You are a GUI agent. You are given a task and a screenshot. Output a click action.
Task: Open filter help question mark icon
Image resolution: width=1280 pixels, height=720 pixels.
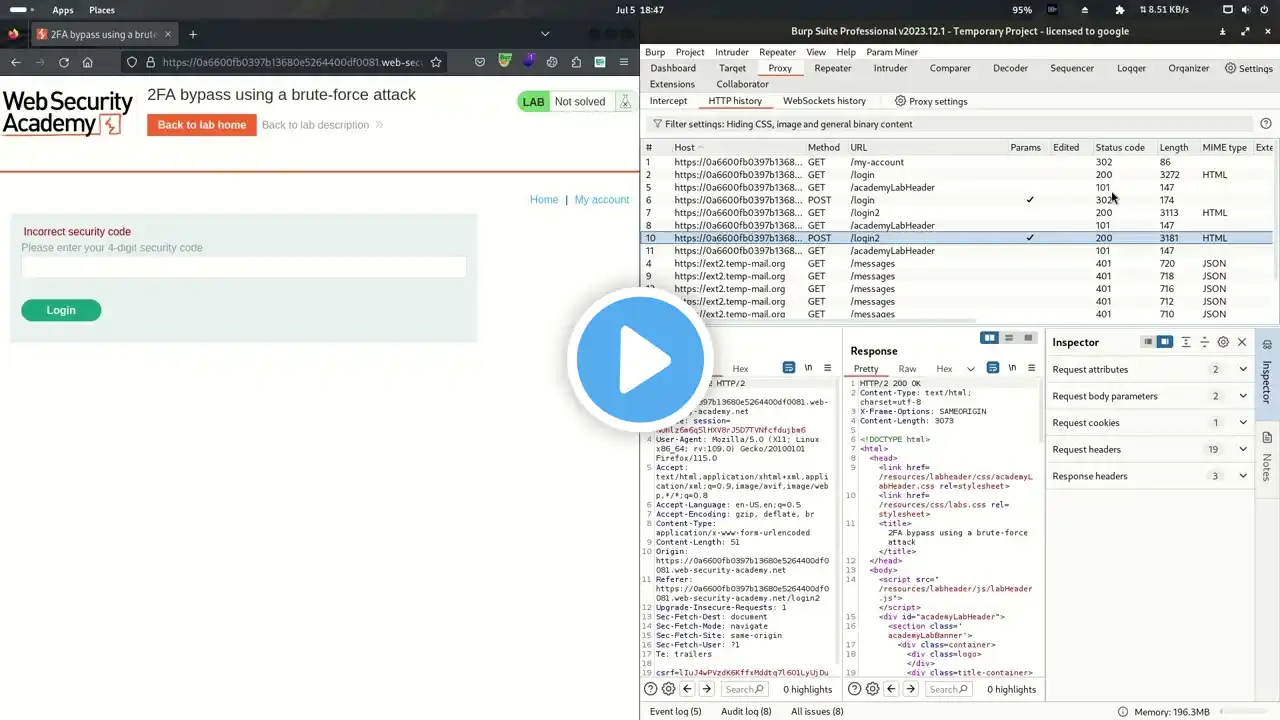pos(1266,124)
